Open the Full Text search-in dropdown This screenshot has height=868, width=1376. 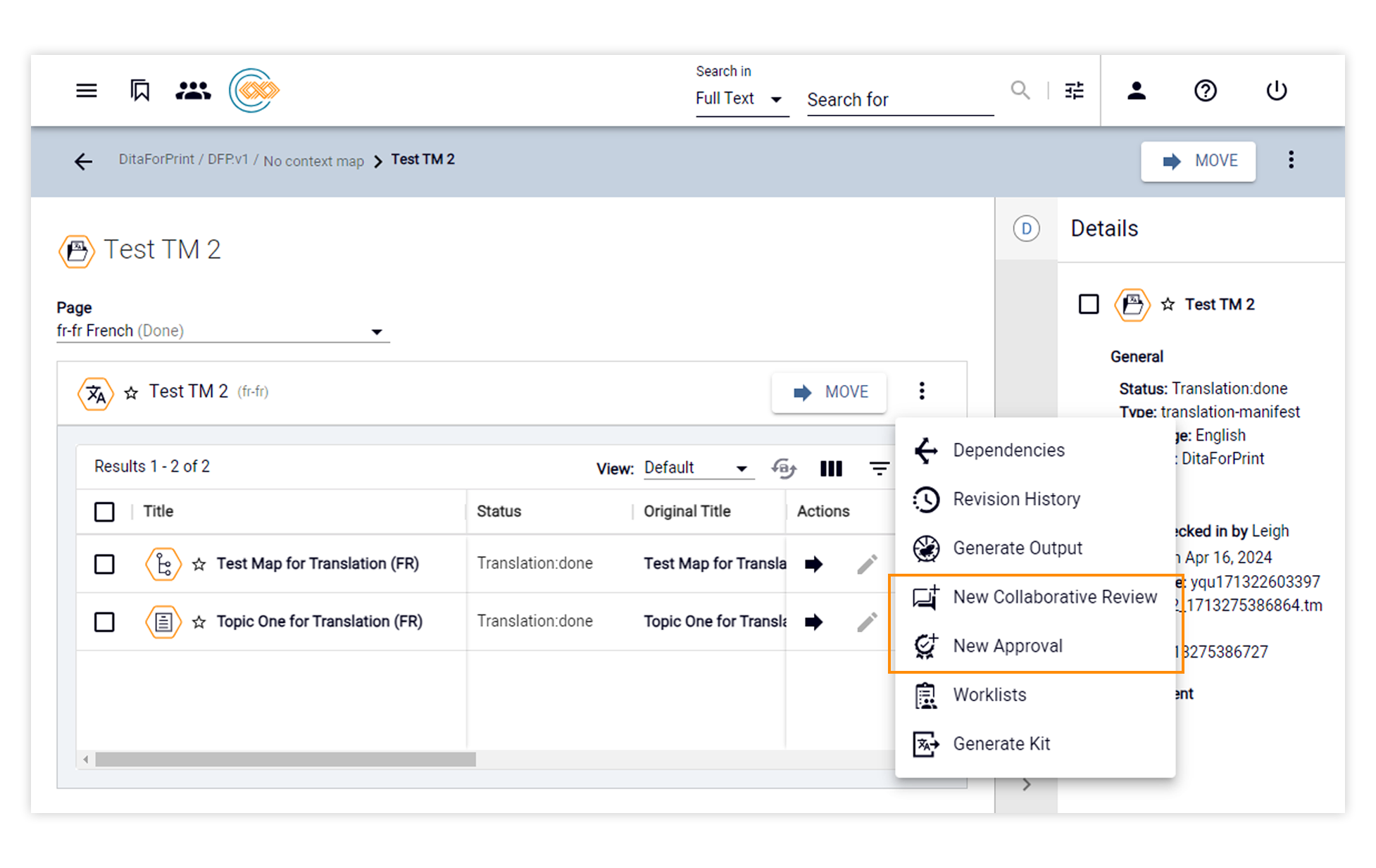coord(739,99)
